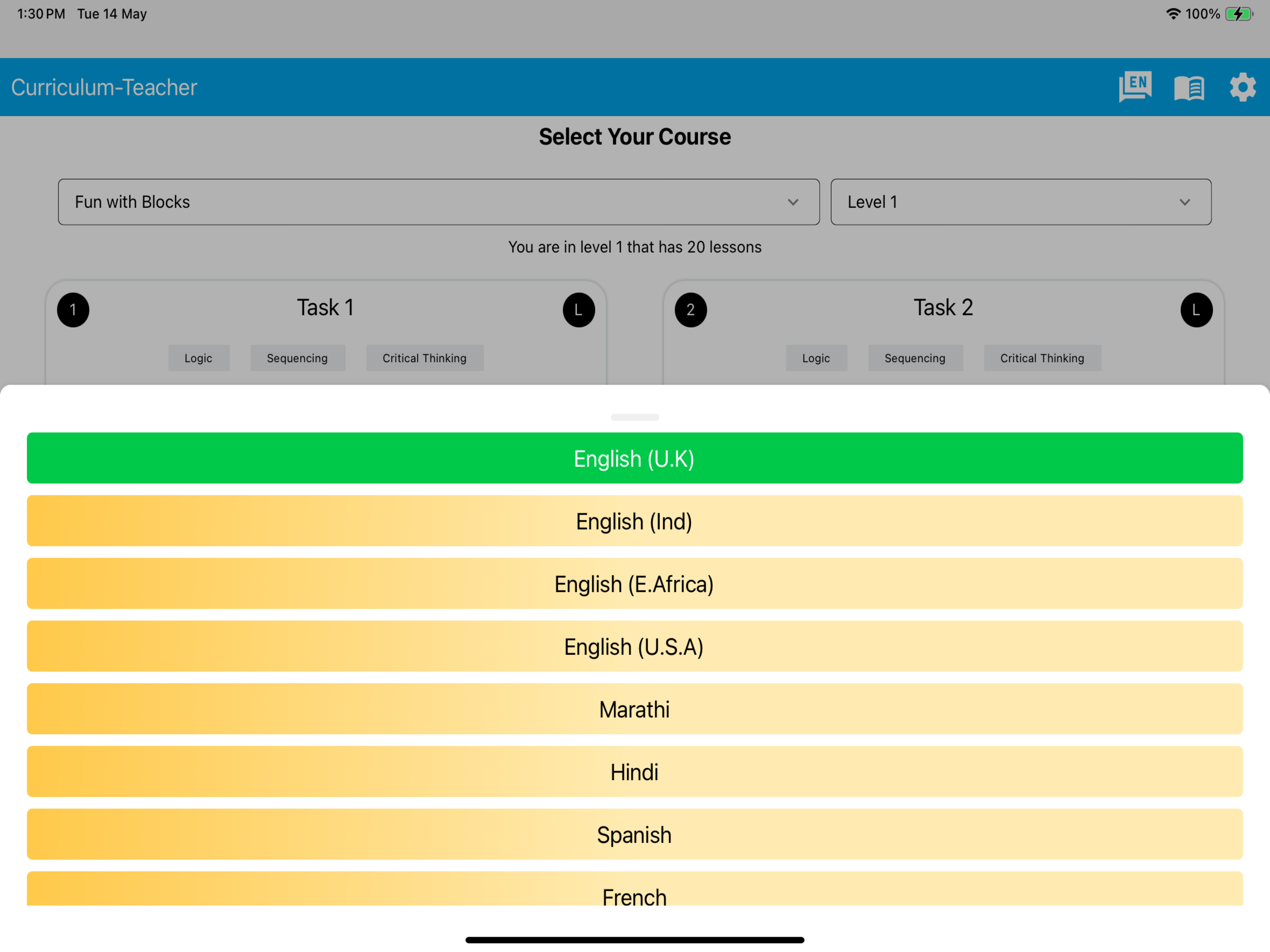Click the chevron in the course dropdown

tap(793, 202)
